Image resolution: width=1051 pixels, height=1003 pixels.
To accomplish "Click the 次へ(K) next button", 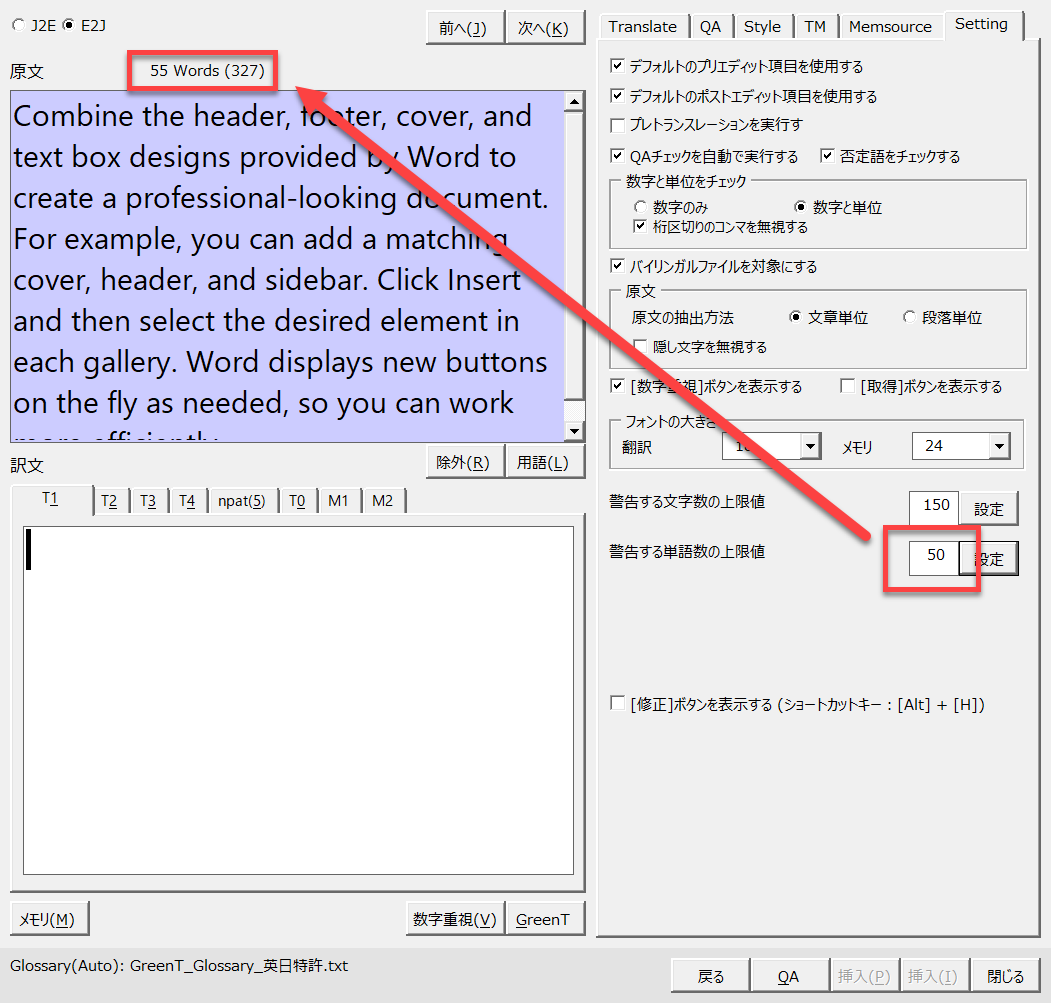I will (544, 28).
